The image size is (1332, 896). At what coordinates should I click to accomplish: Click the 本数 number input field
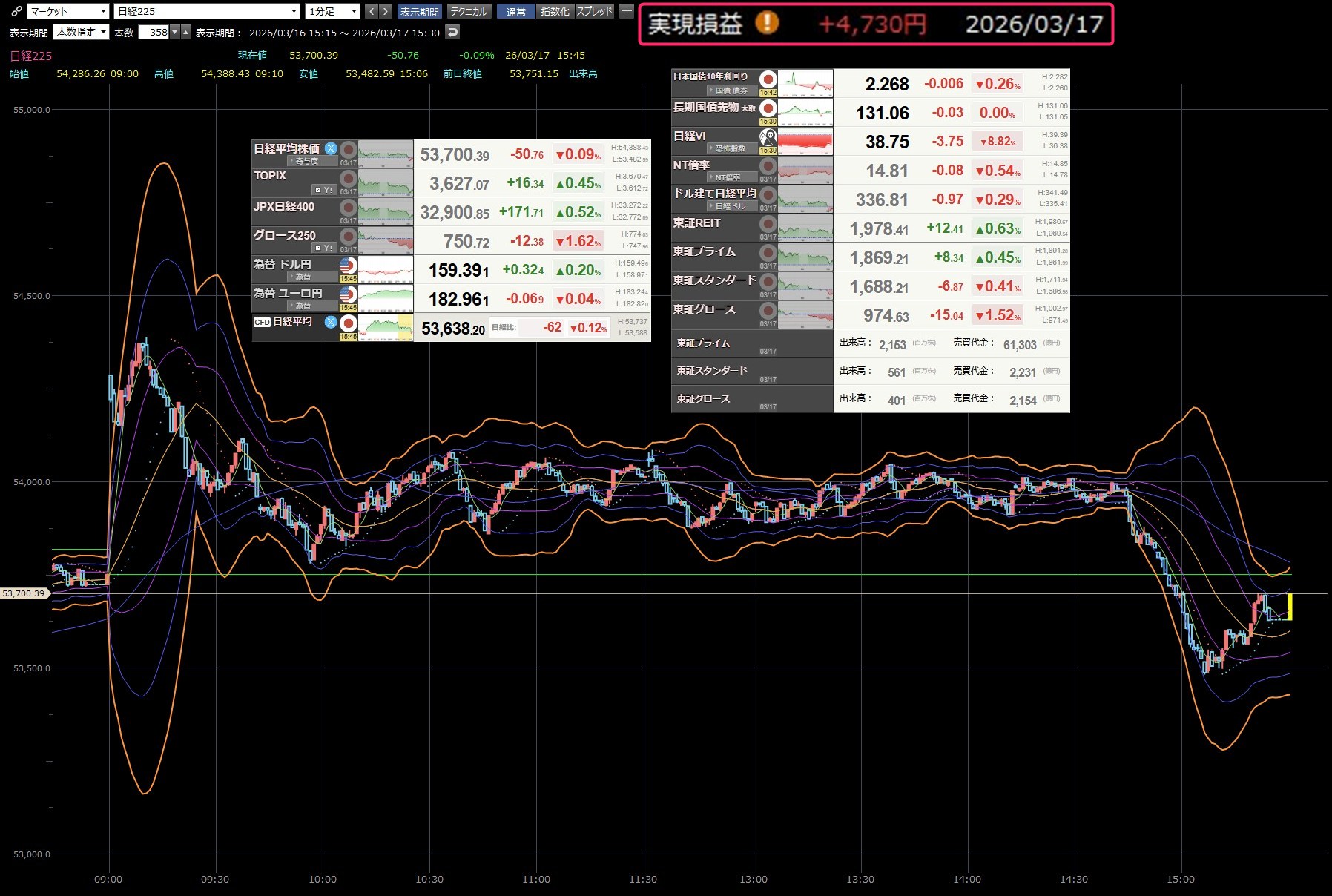point(154,32)
